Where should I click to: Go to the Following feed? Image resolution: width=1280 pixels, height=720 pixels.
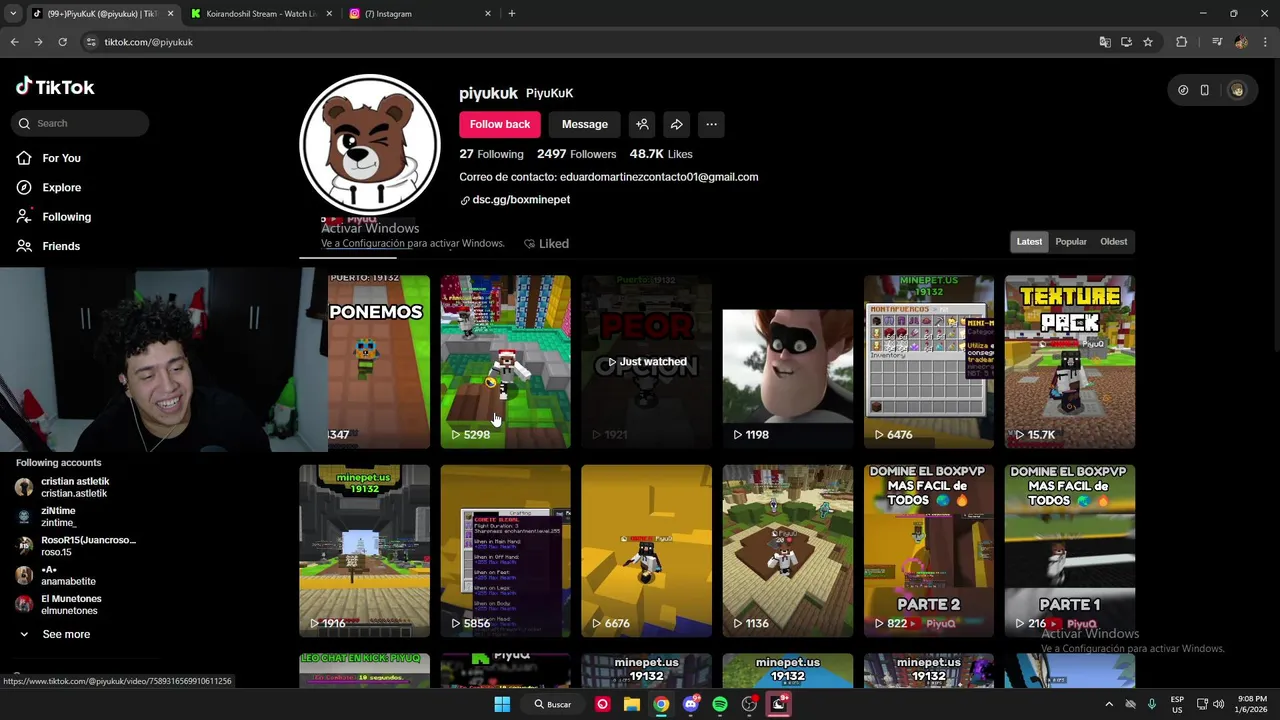tap(53, 216)
